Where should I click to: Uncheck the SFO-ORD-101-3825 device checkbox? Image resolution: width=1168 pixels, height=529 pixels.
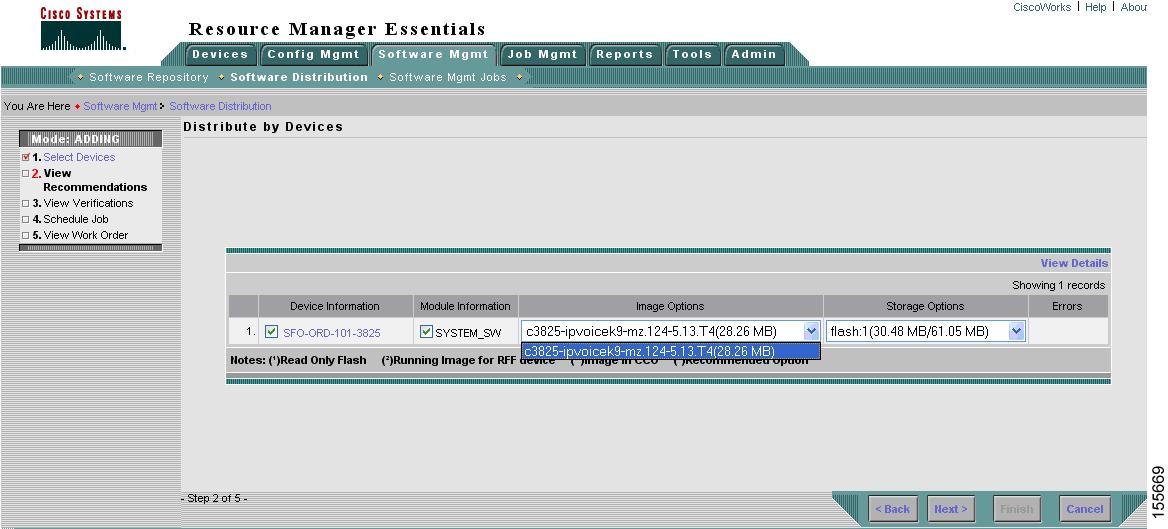tap(272, 332)
